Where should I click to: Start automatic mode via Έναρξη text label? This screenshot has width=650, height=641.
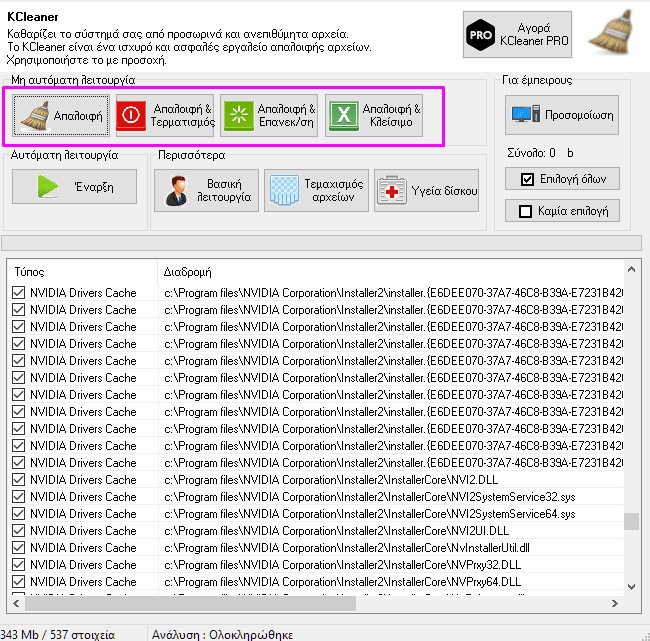click(94, 187)
